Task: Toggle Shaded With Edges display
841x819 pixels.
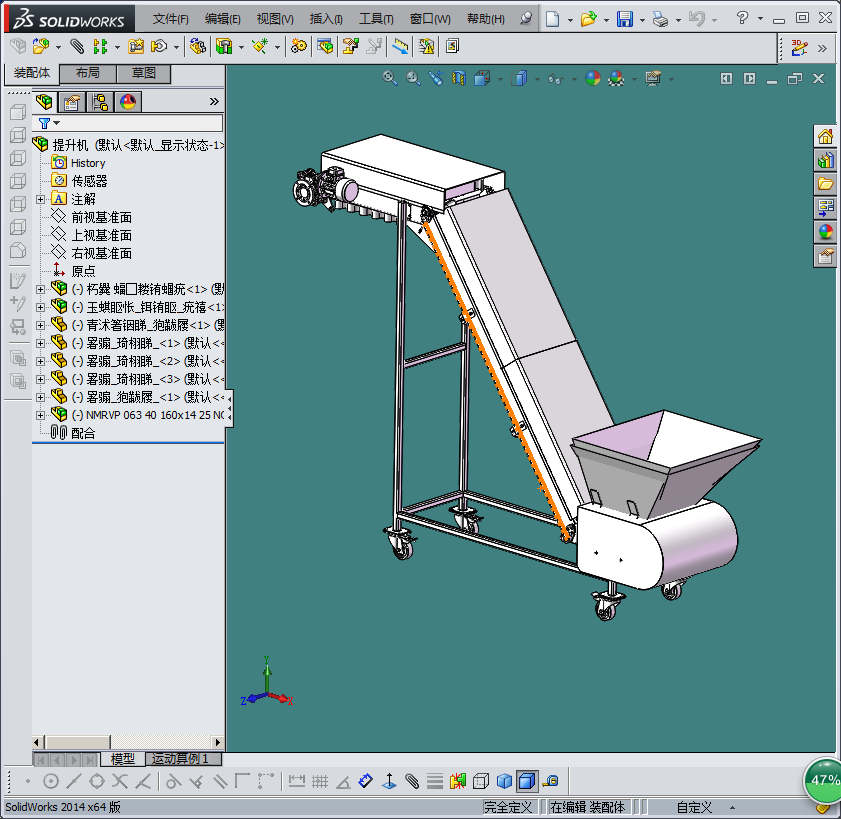Action: (527, 781)
